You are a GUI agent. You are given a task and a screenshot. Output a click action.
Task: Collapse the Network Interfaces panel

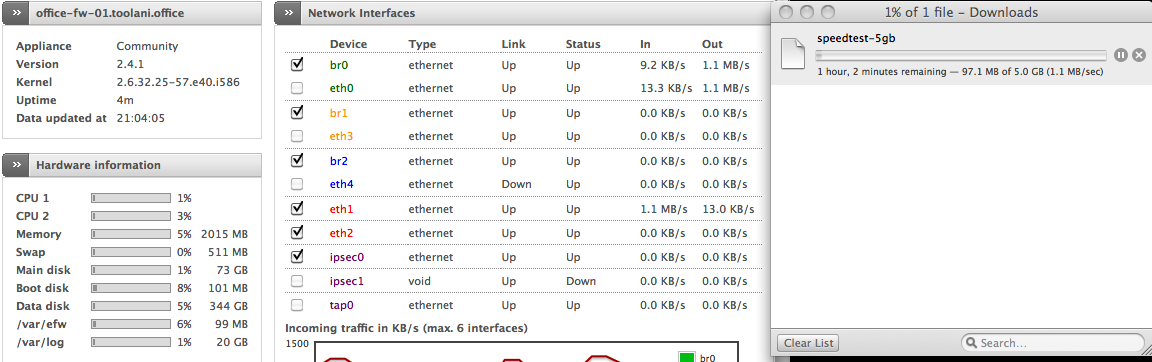[288, 13]
